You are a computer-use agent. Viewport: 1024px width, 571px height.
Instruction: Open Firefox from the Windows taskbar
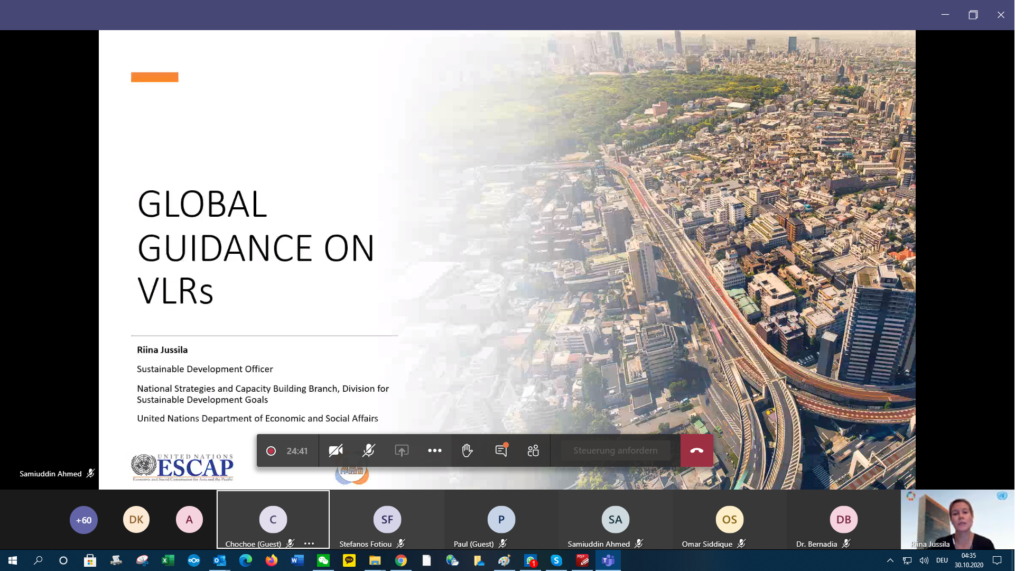271,561
